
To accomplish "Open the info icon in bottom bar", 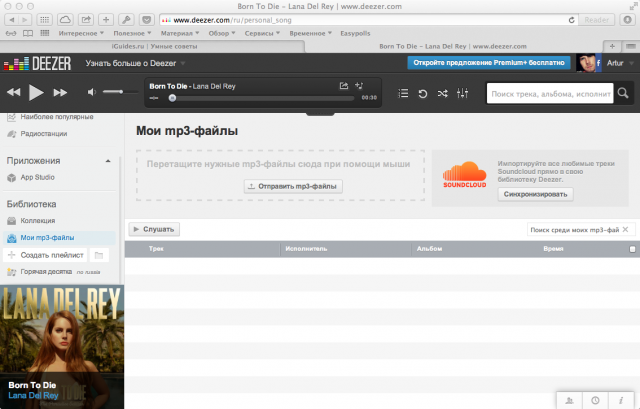I will point(621,400).
